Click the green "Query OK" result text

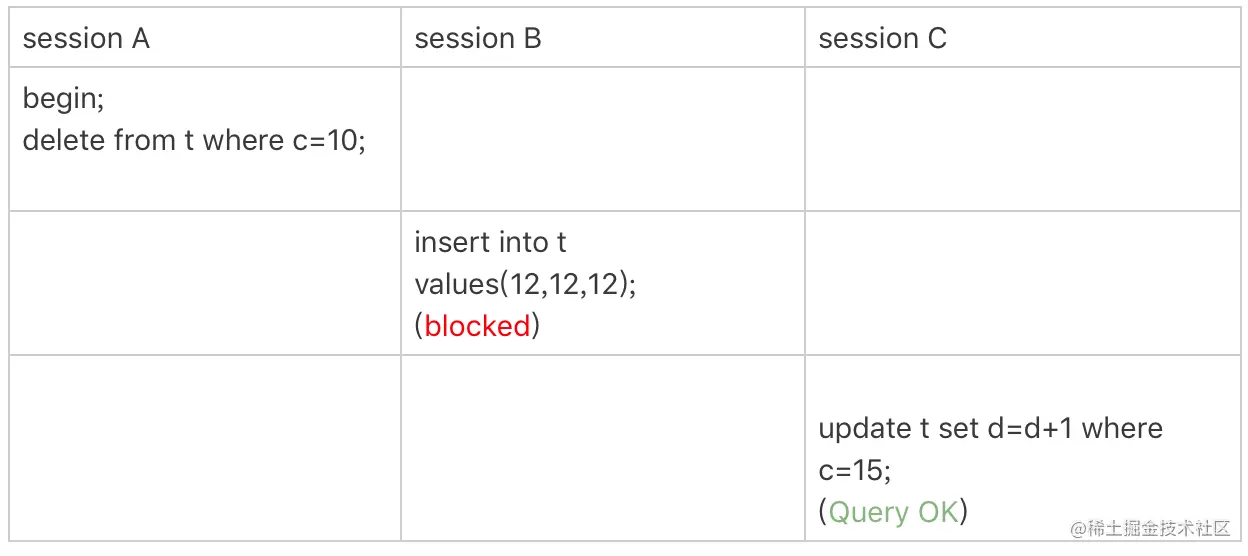893,512
